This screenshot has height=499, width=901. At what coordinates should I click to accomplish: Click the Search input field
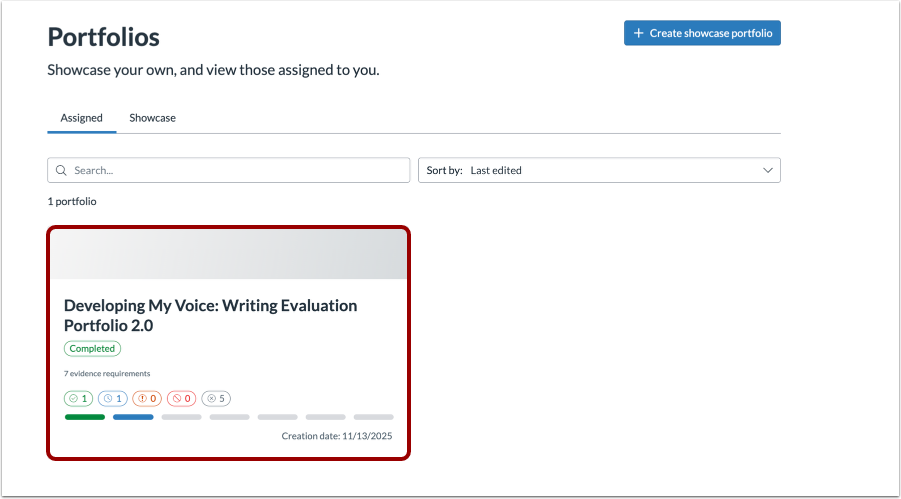[229, 170]
